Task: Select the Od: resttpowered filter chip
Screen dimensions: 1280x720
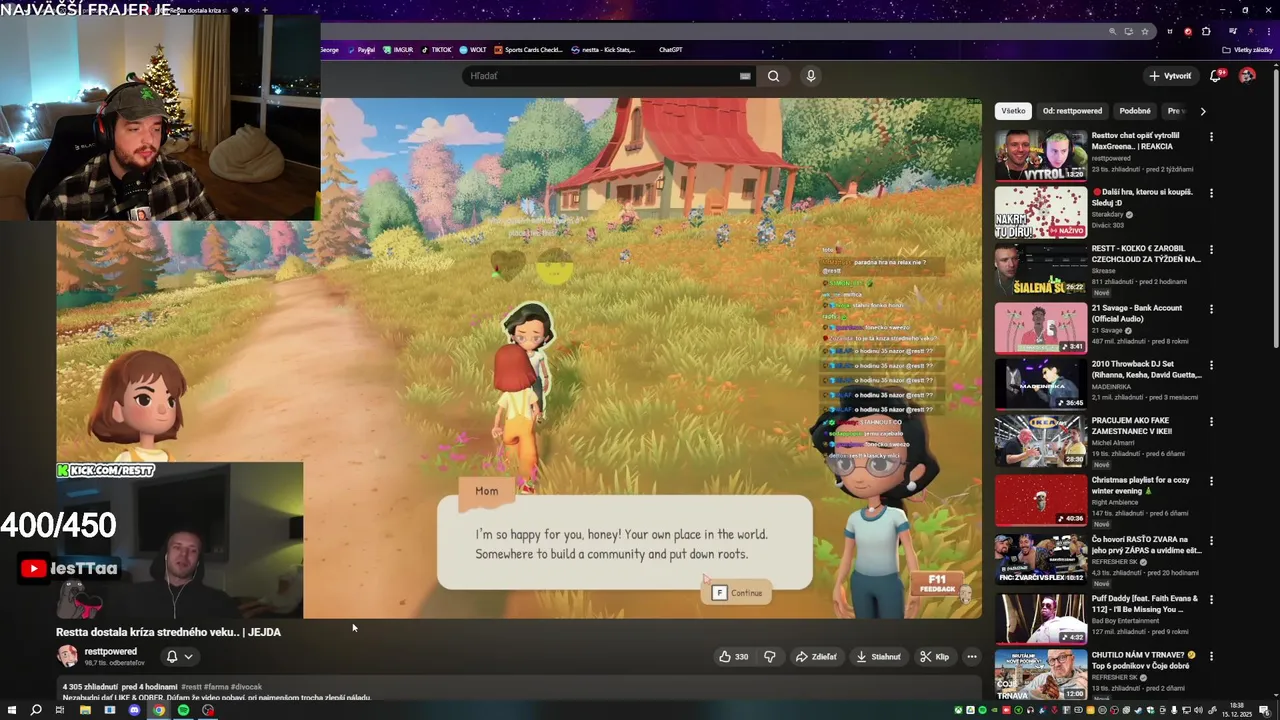Action: coord(1072,111)
